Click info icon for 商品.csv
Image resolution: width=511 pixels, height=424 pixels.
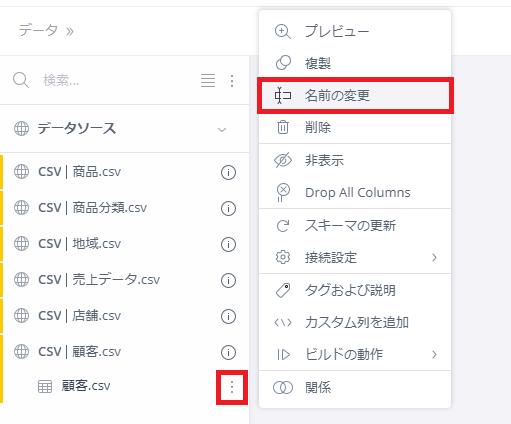228,172
